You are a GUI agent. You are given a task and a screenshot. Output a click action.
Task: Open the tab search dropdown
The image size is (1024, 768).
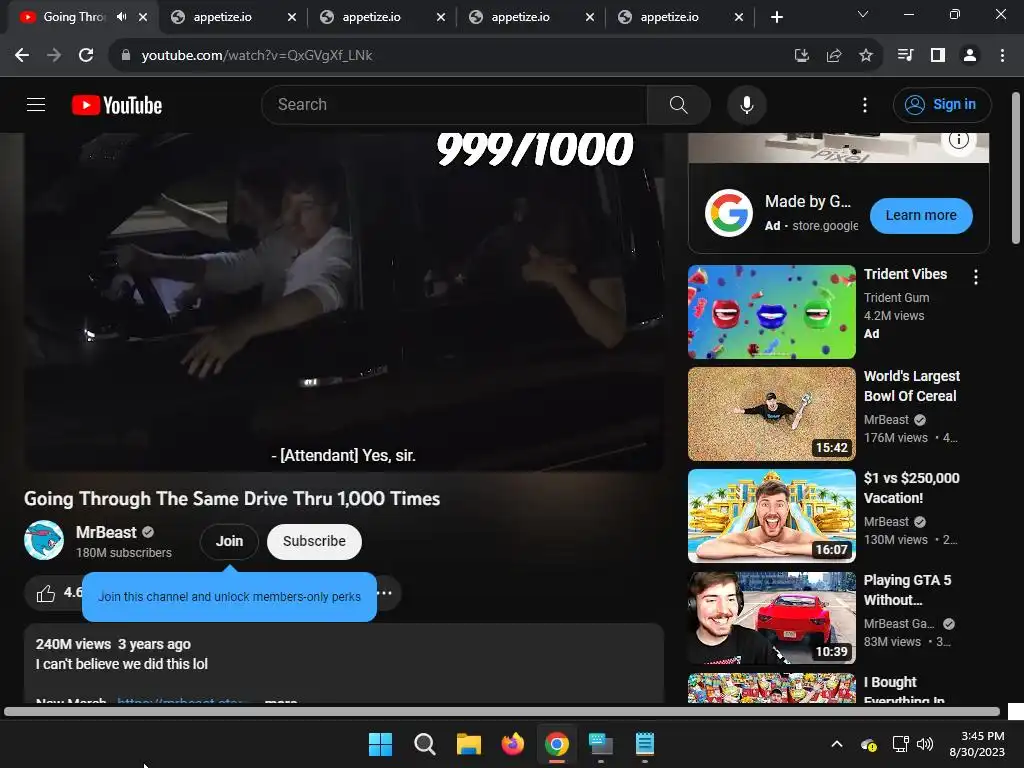pos(863,14)
